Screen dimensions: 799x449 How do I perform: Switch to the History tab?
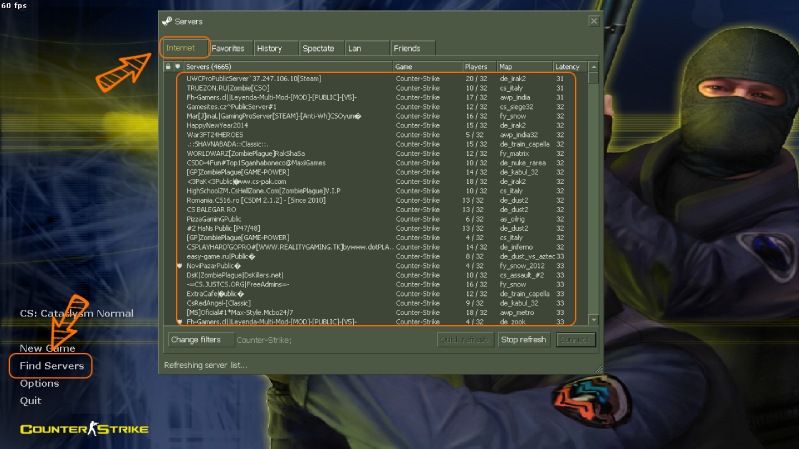tap(276, 48)
